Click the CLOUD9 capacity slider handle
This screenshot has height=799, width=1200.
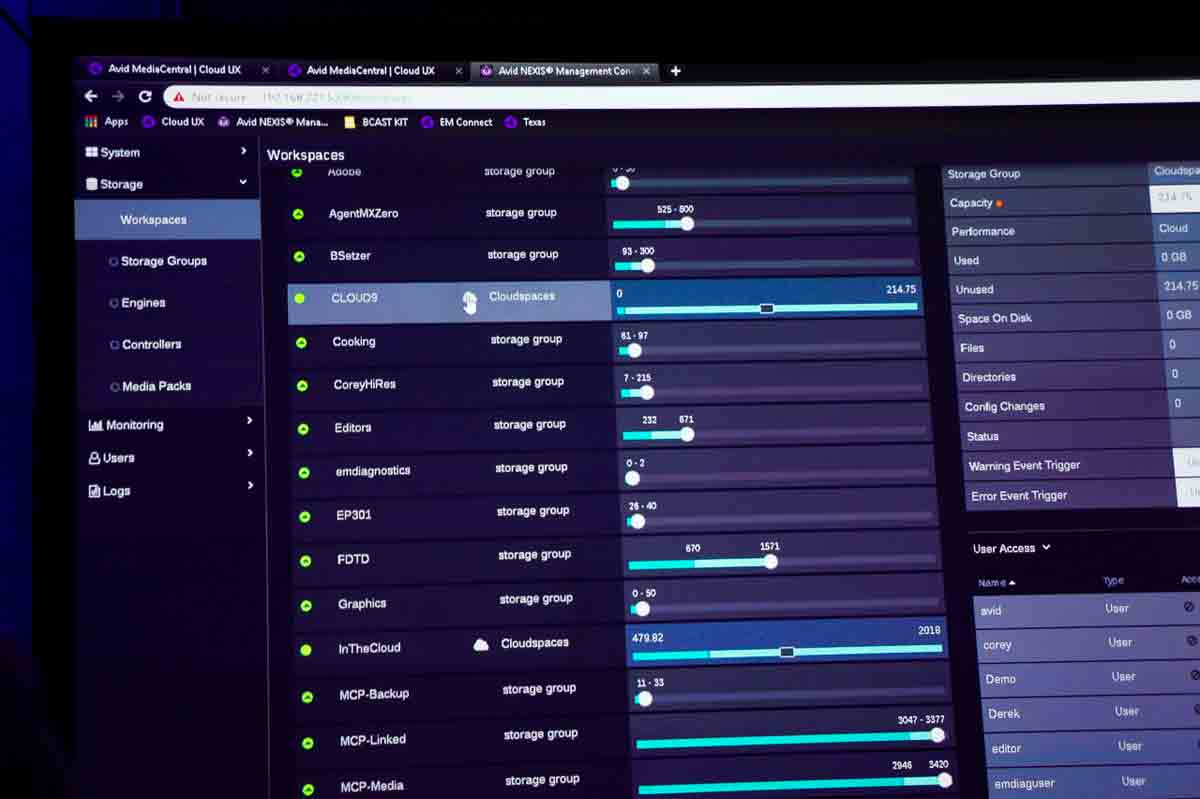(767, 308)
